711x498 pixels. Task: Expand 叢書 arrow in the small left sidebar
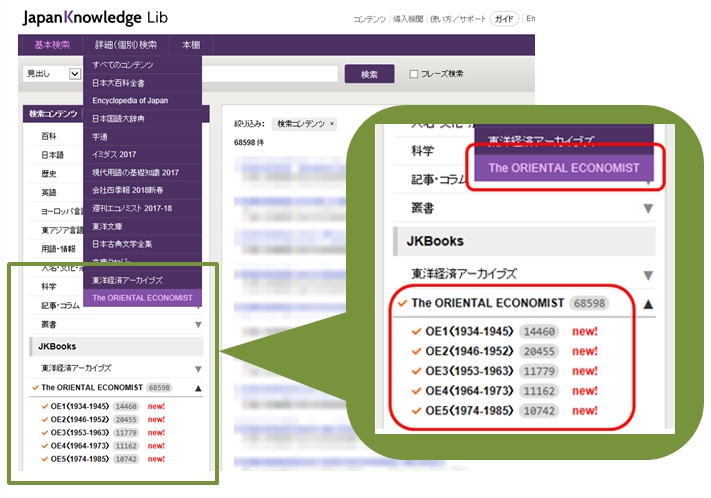[198, 325]
